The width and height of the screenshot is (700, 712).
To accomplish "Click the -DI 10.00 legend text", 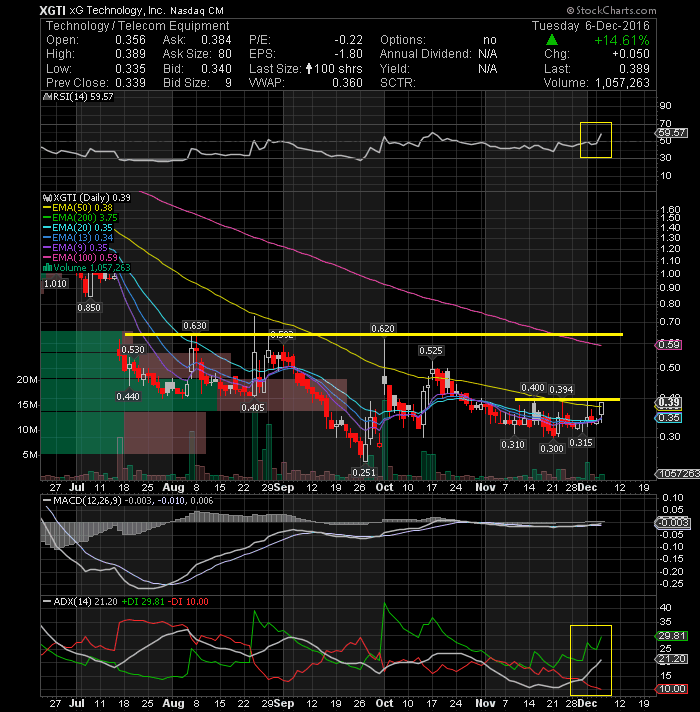I will click(x=188, y=602).
